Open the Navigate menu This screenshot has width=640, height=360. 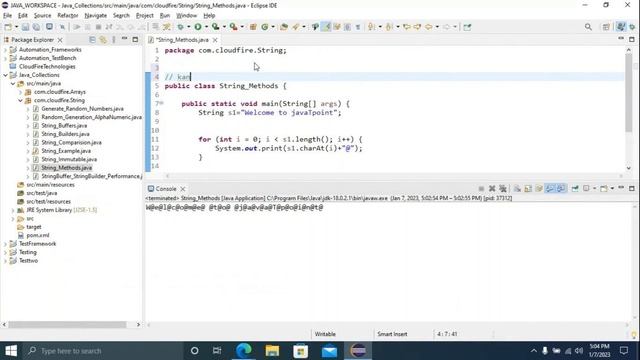tap(96, 16)
